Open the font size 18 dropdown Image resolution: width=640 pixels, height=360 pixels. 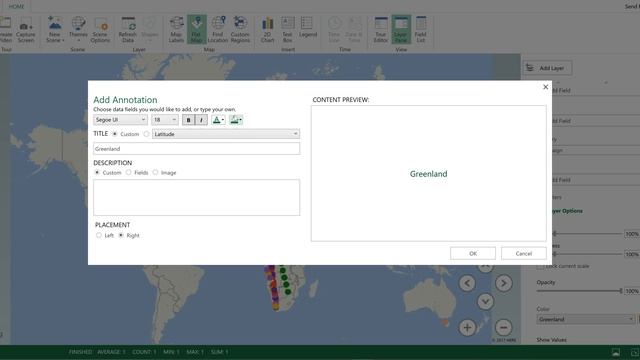(164, 120)
